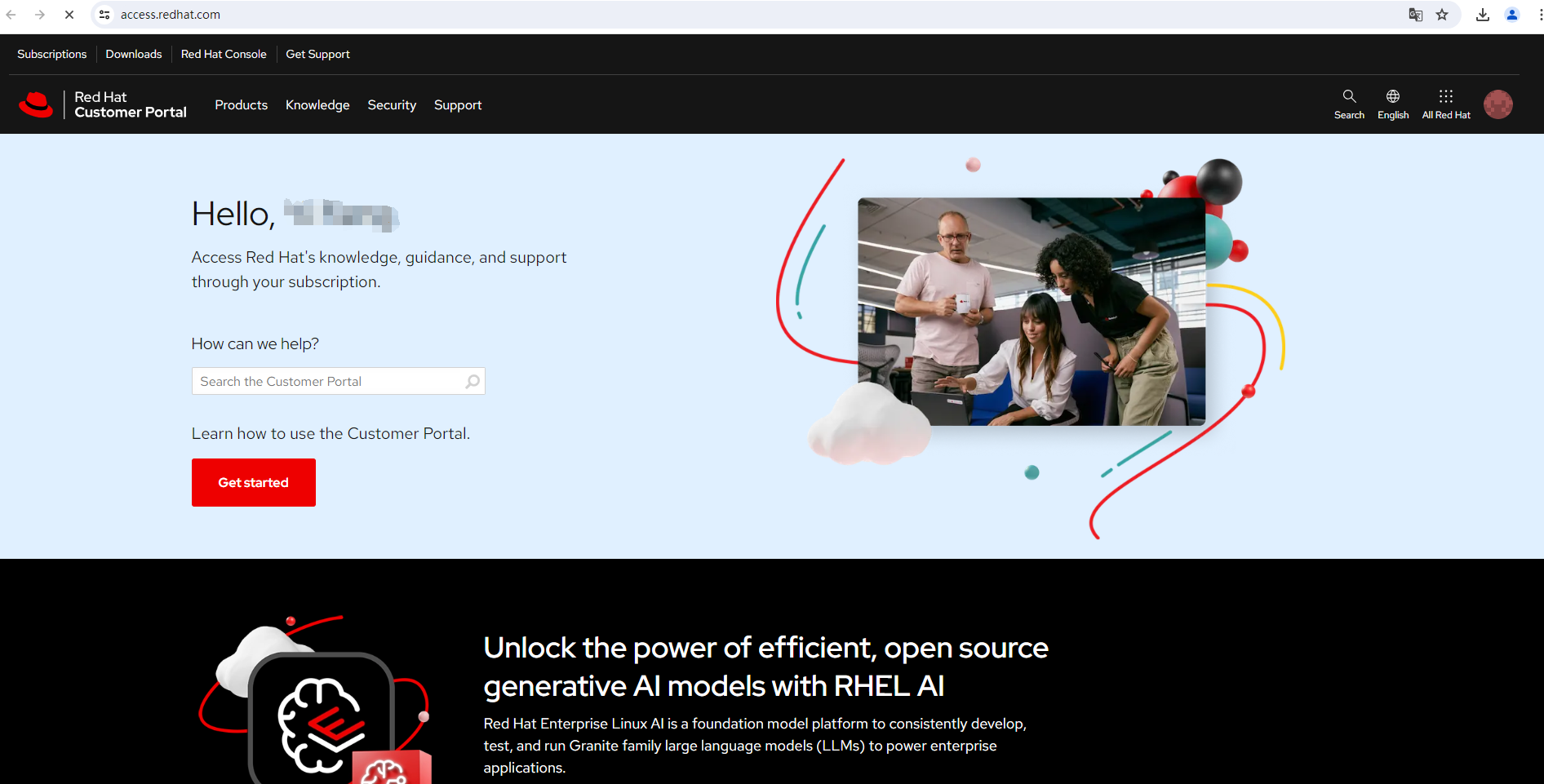Screen dimensions: 1544x784
Task: Click the Red Hat fedora logo
Action: tap(36, 104)
